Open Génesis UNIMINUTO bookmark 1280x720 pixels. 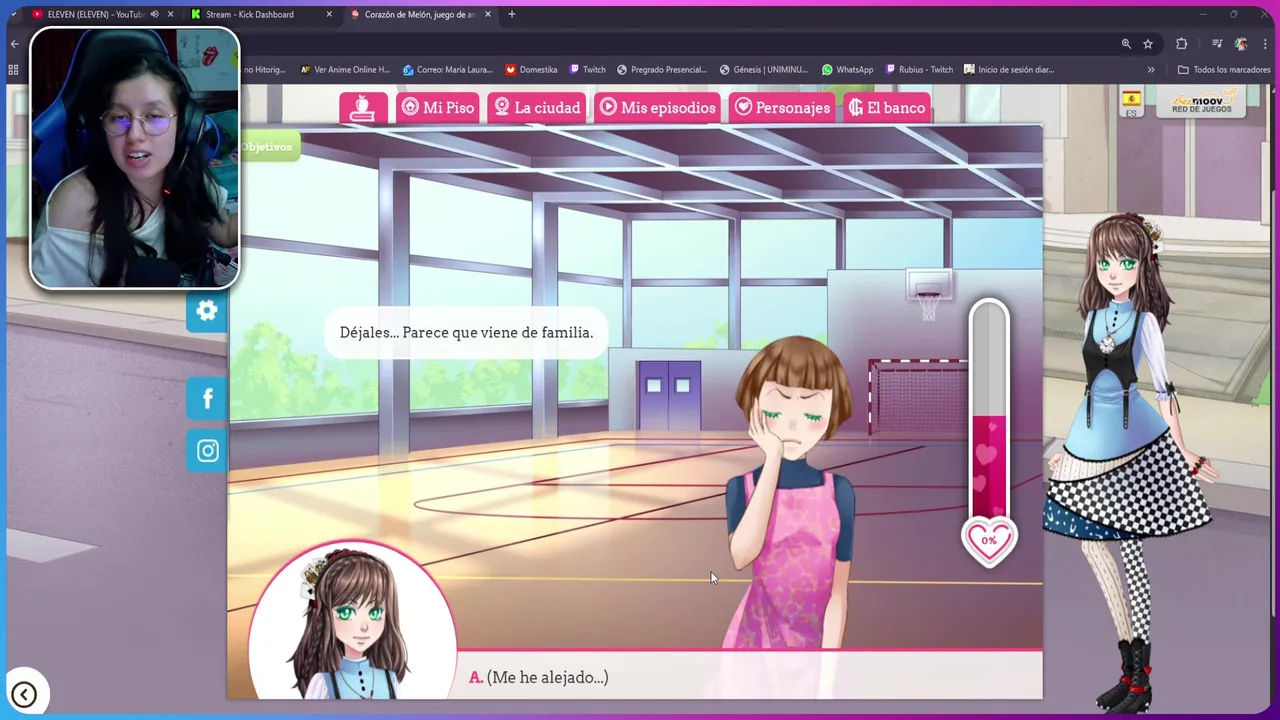pyautogui.click(x=763, y=69)
